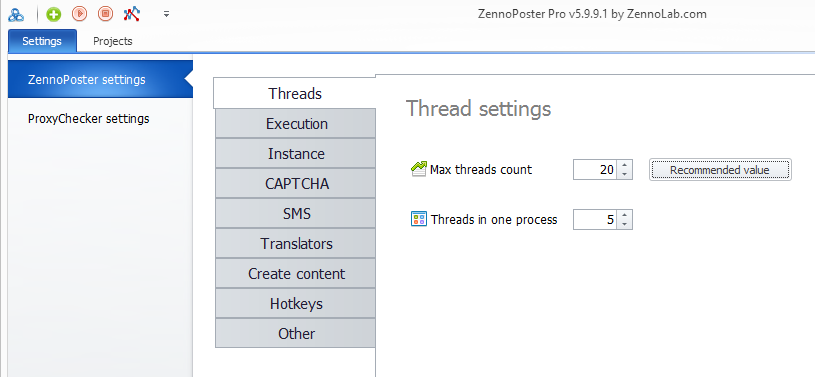Select the CAPTCHA settings tab

click(x=295, y=184)
